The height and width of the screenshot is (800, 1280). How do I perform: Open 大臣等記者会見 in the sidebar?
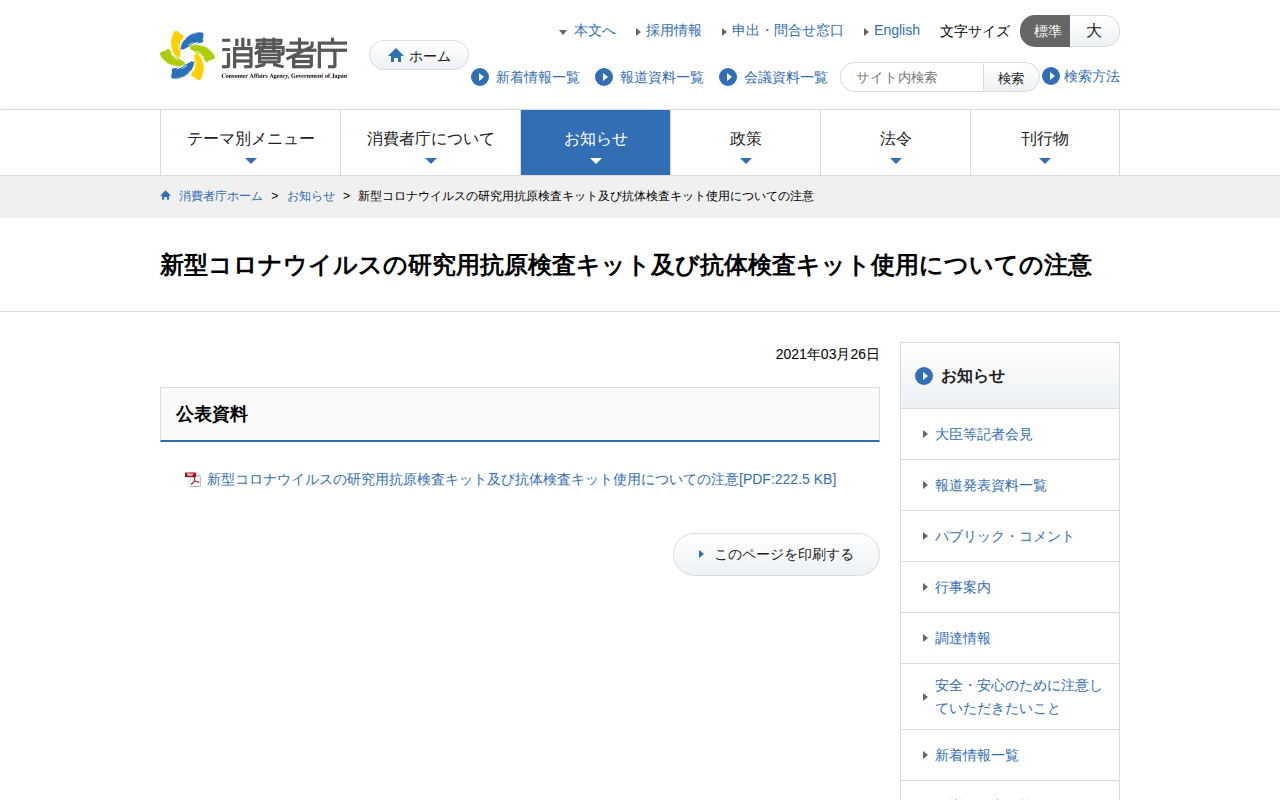coord(983,434)
